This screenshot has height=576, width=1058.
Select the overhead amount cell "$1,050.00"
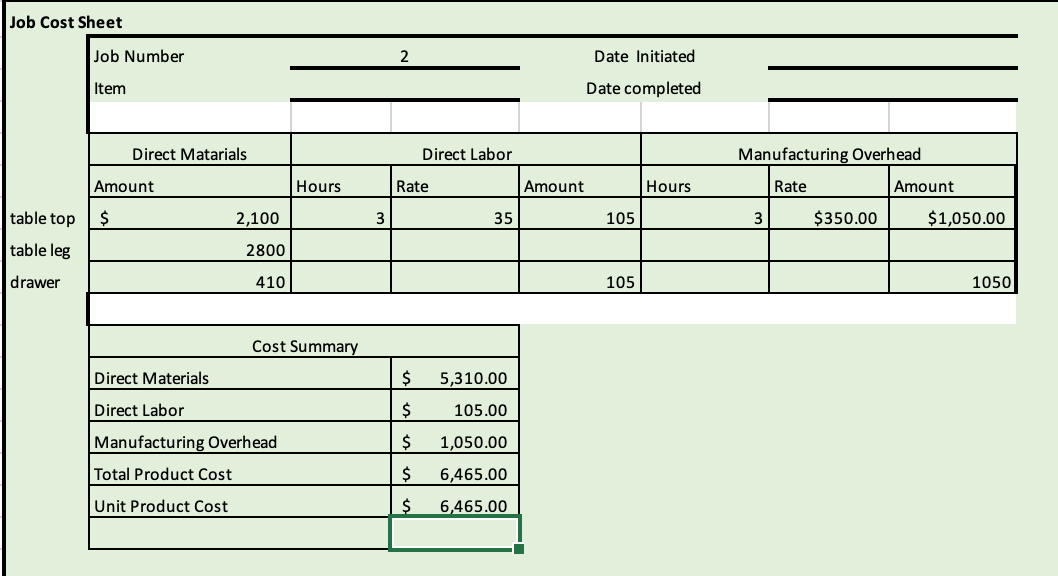pos(952,214)
